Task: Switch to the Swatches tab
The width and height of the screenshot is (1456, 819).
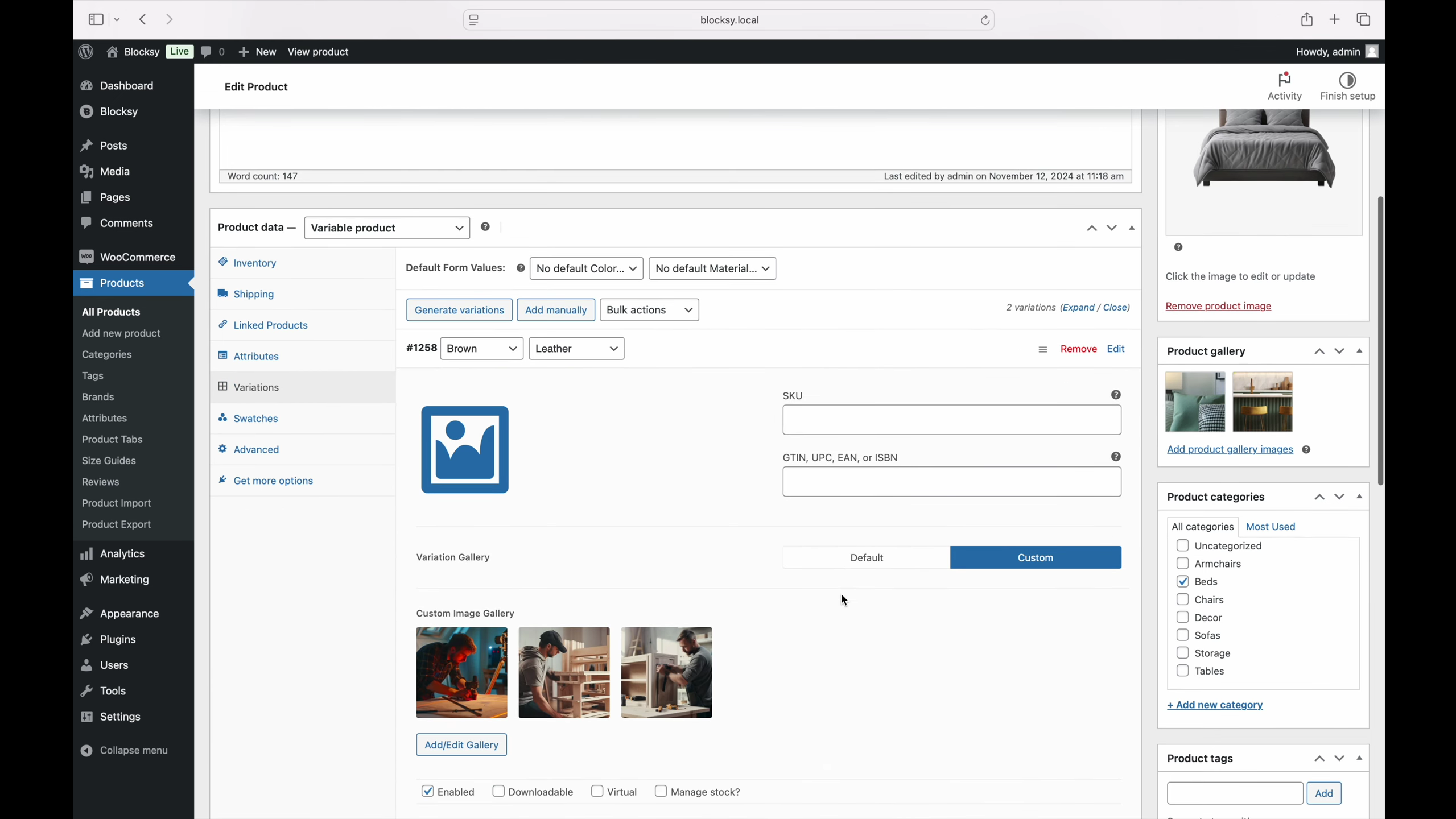Action: point(255,419)
